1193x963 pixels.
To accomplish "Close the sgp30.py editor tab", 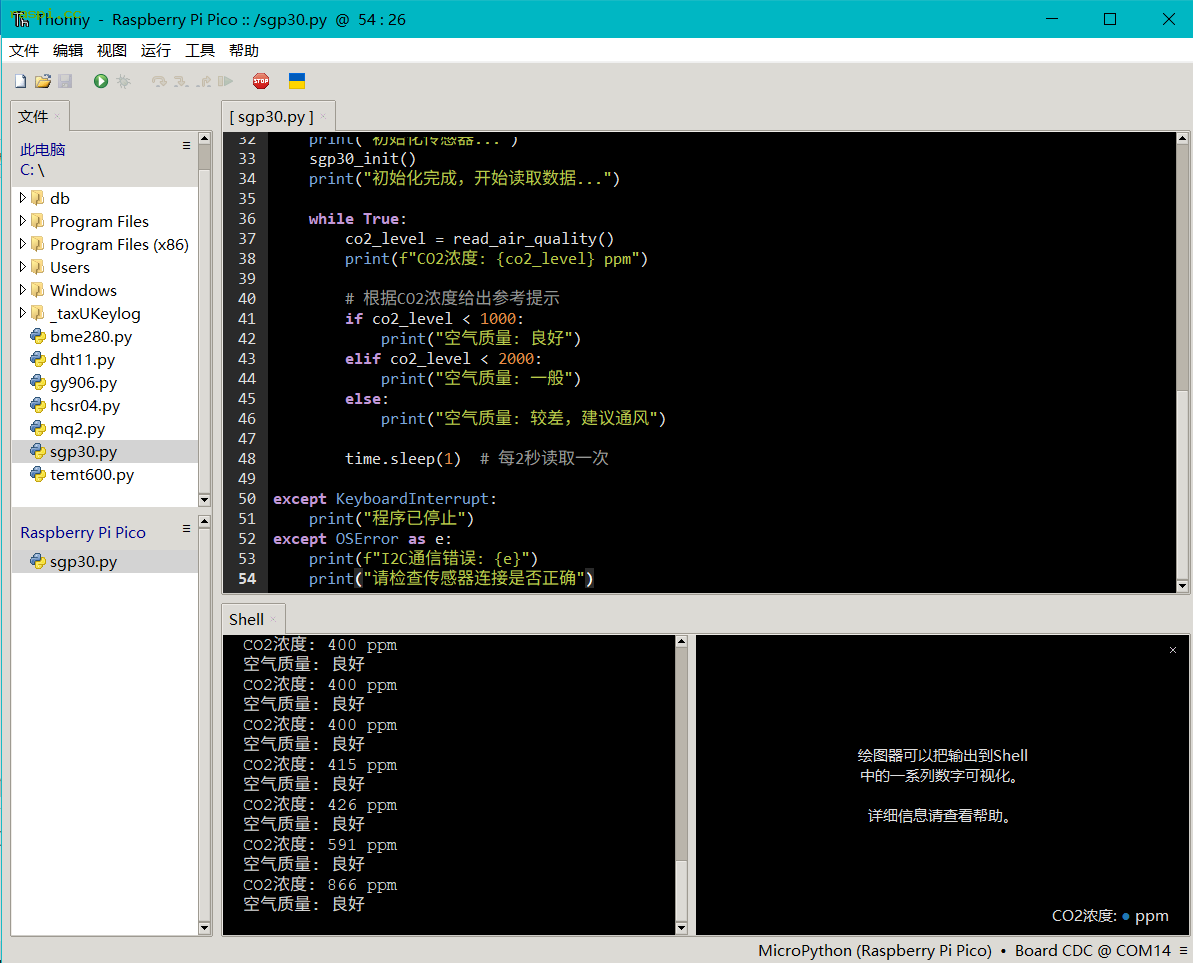I will [323, 117].
